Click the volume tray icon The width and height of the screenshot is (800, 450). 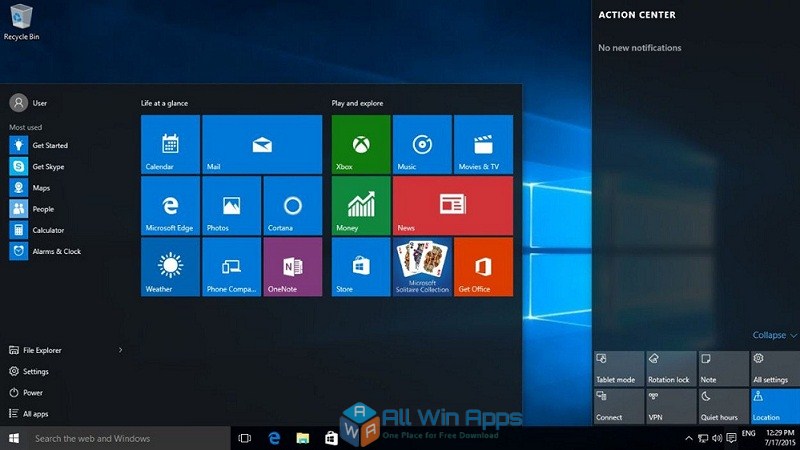(x=717, y=438)
